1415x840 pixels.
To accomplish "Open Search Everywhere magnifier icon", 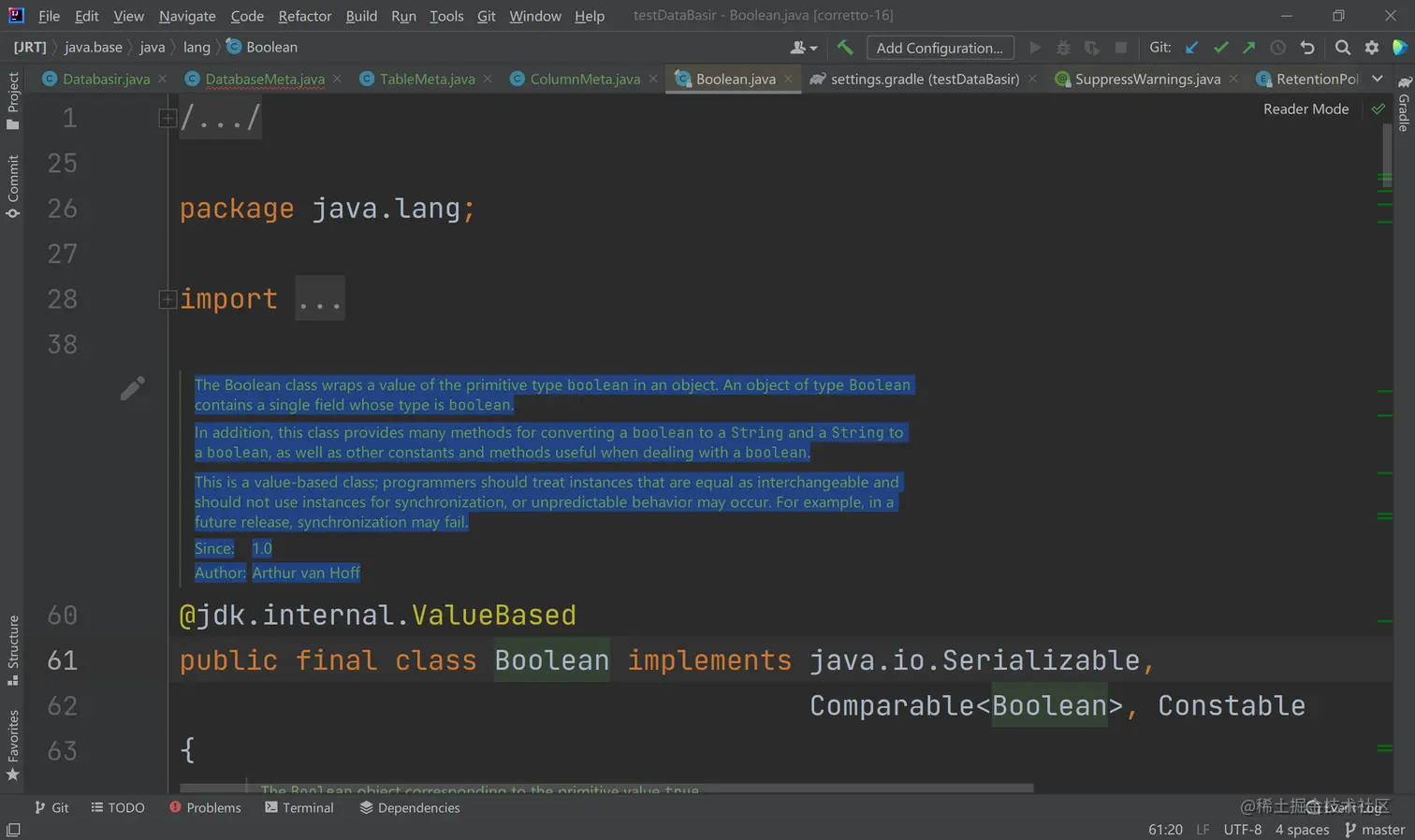I will click(x=1343, y=48).
